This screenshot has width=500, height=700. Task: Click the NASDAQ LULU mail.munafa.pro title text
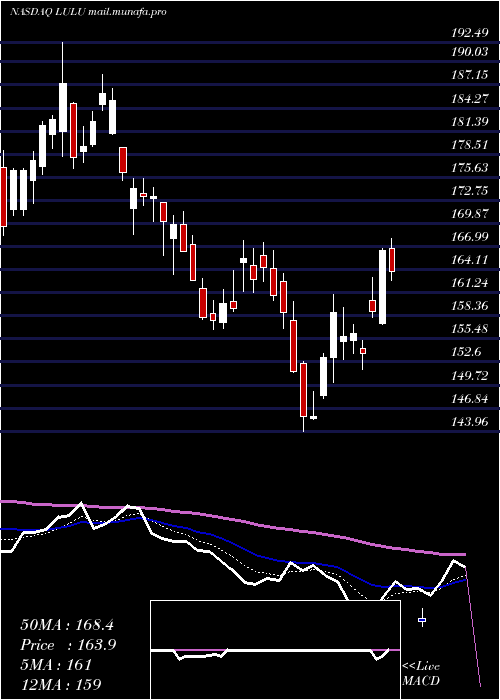point(88,12)
